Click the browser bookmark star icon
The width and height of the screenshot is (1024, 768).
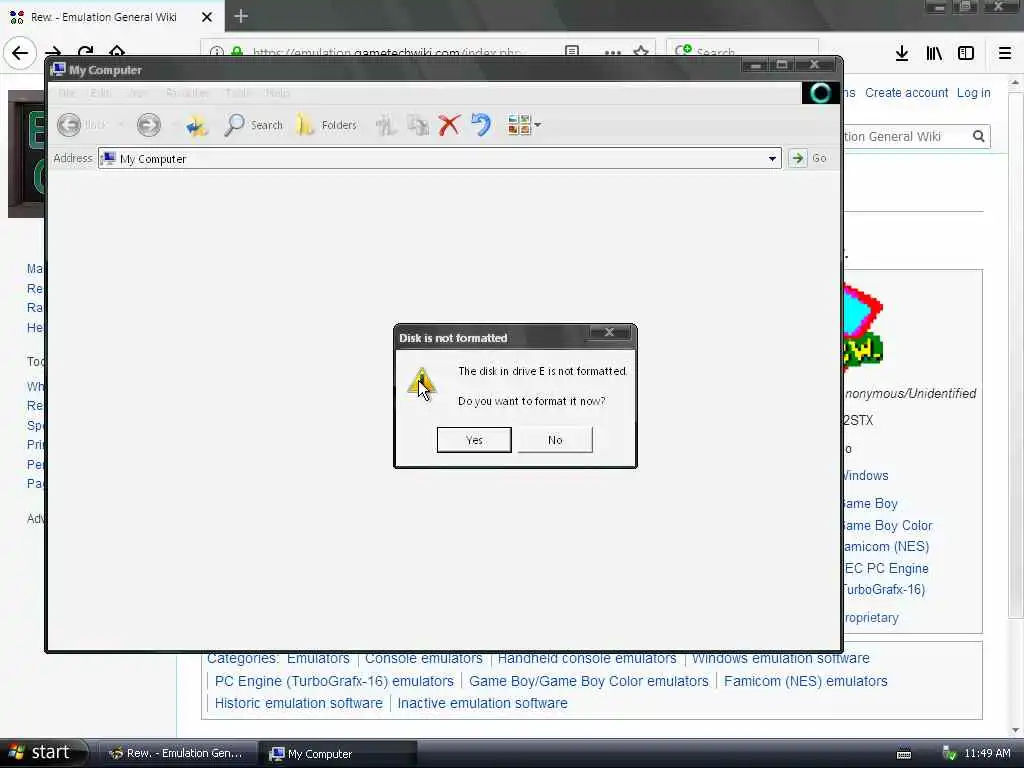tap(641, 51)
